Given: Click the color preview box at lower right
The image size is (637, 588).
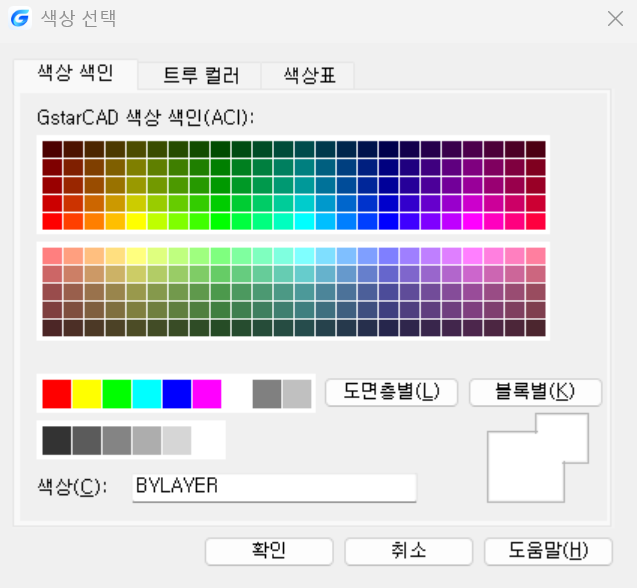Looking at the screenshot, I should pyautogui.click(x=537, y=458).
